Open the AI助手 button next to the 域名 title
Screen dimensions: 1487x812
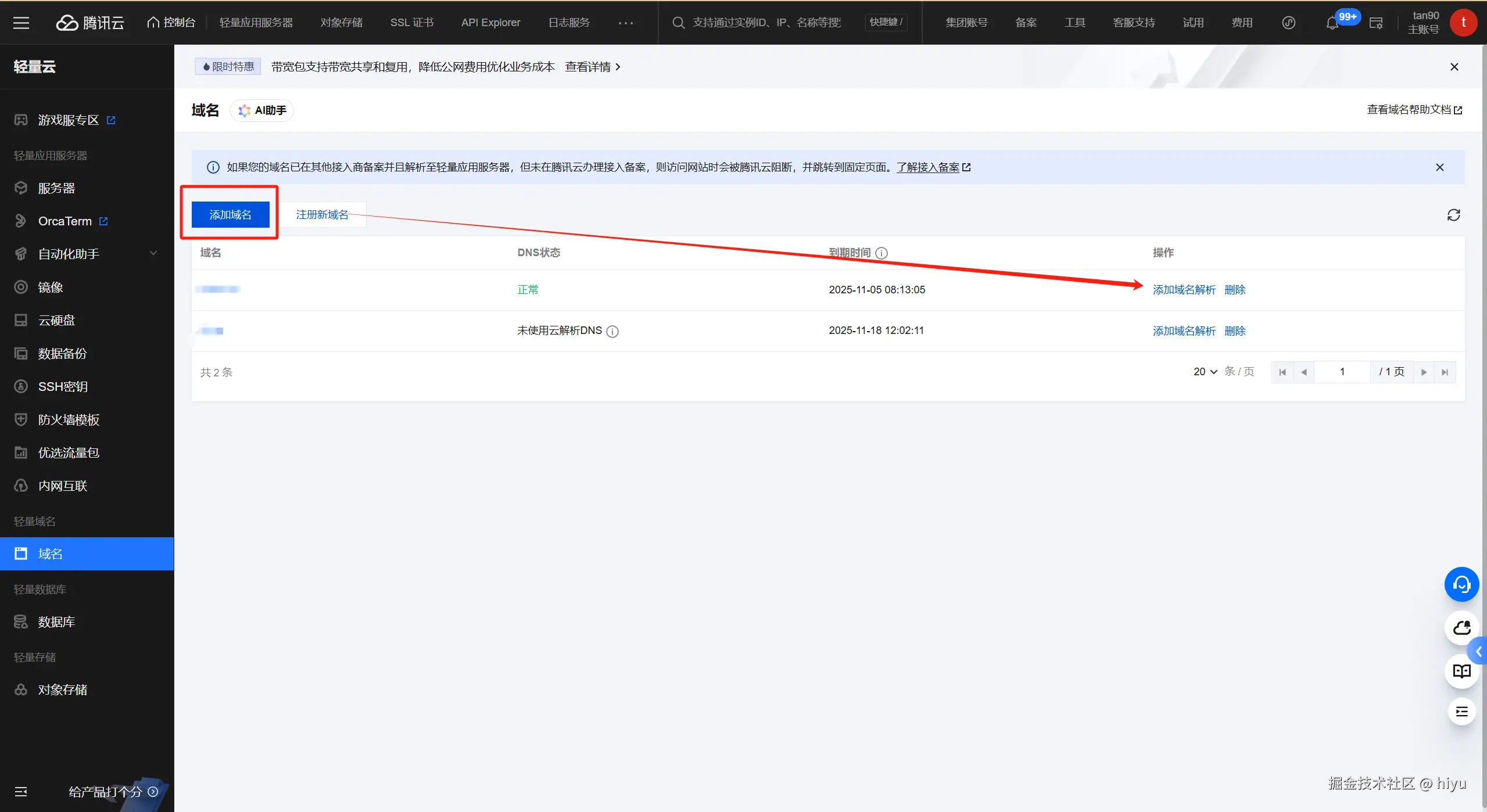(263, 110)
